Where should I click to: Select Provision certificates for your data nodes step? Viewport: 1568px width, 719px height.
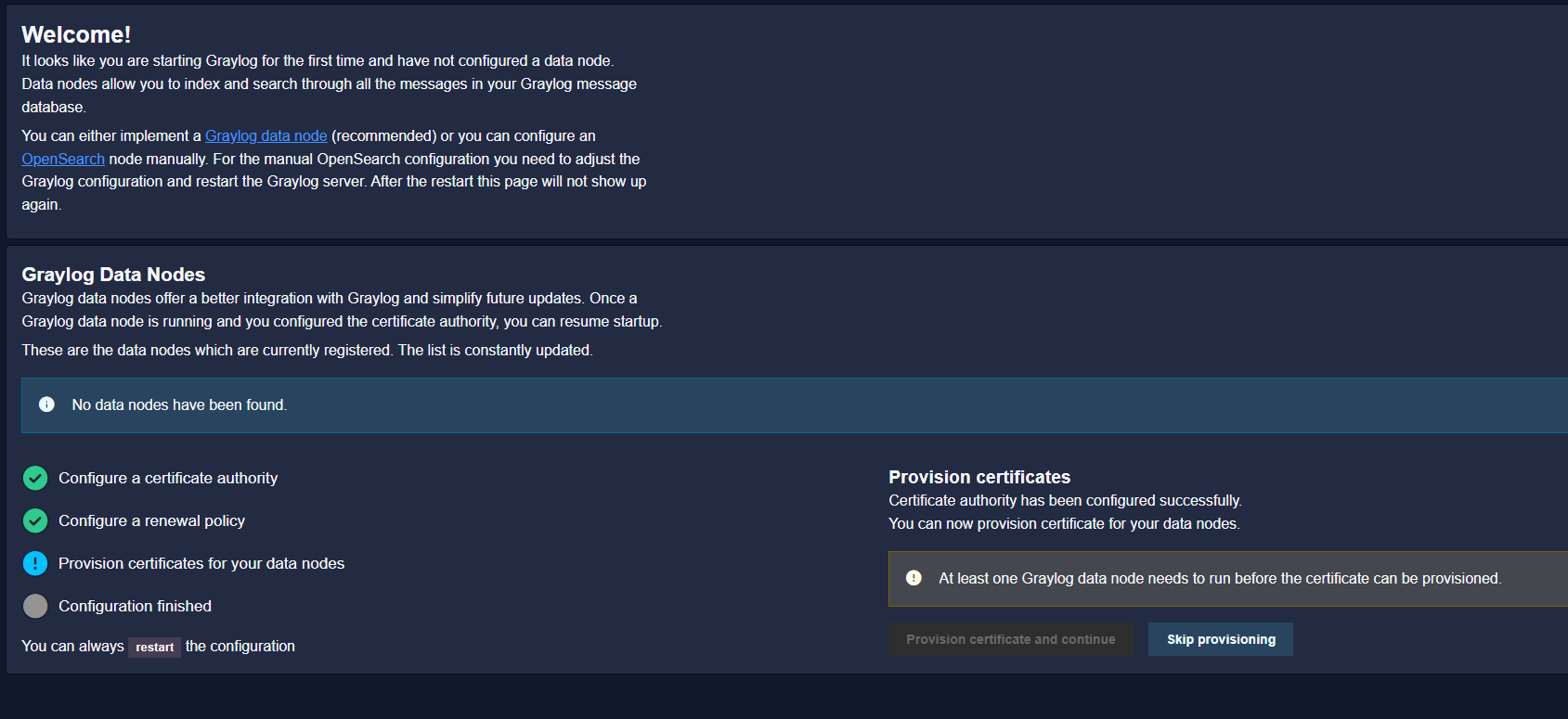(201, 563)
